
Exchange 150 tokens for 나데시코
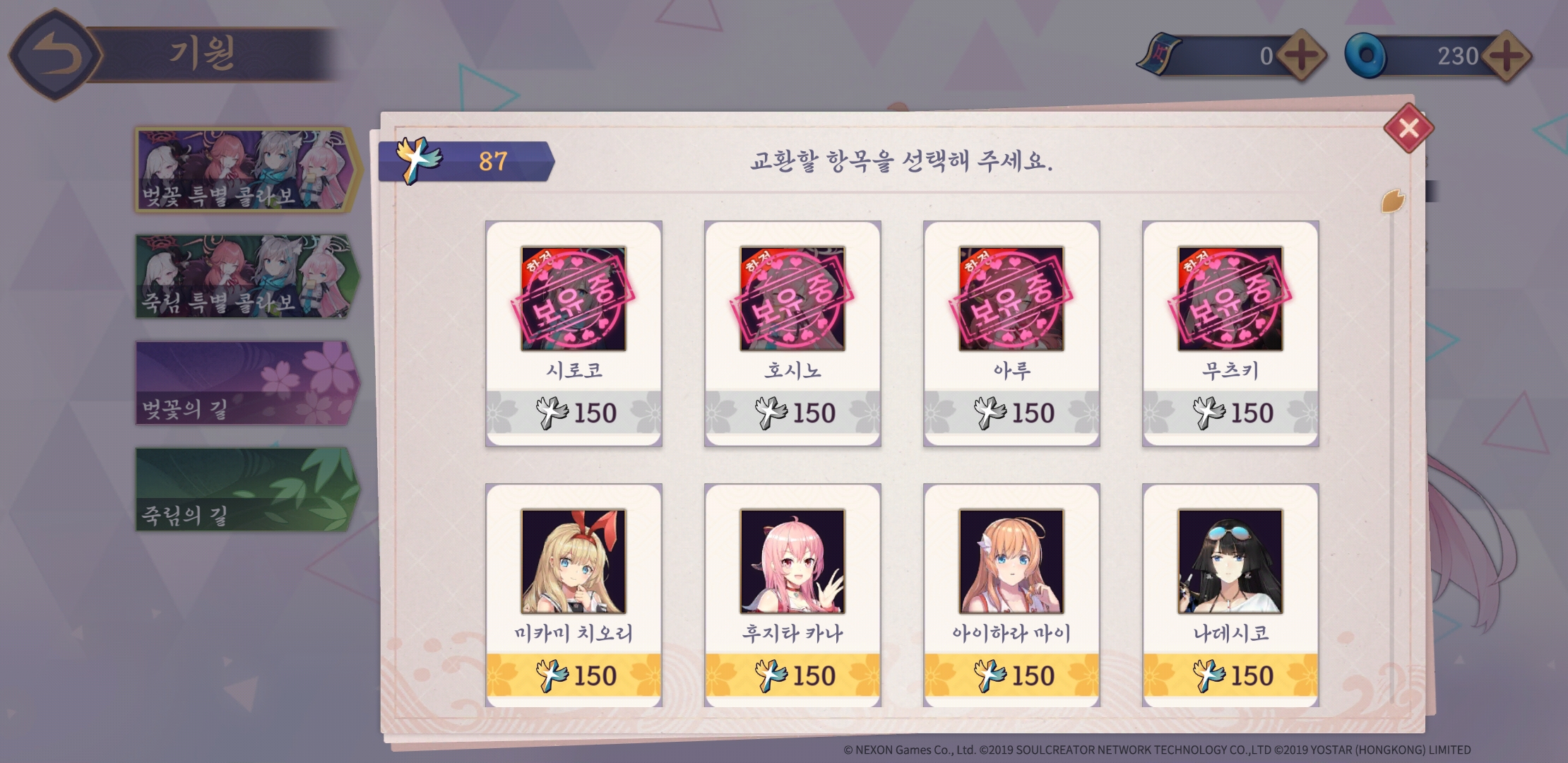[x=1230, y=675]
